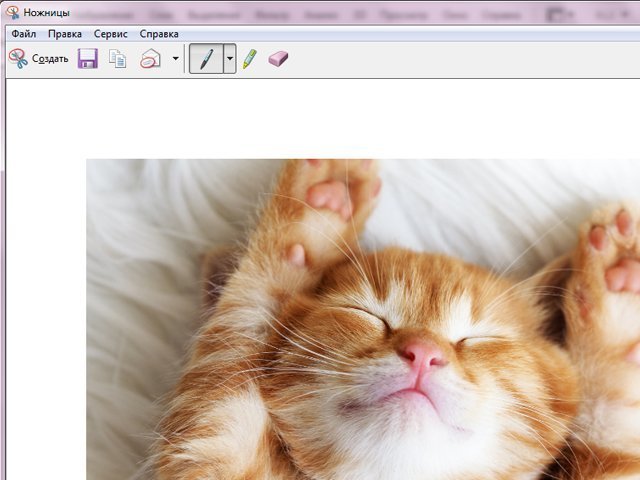Open the Файл menu
The image size is (640, 480).
click(24, 33)
